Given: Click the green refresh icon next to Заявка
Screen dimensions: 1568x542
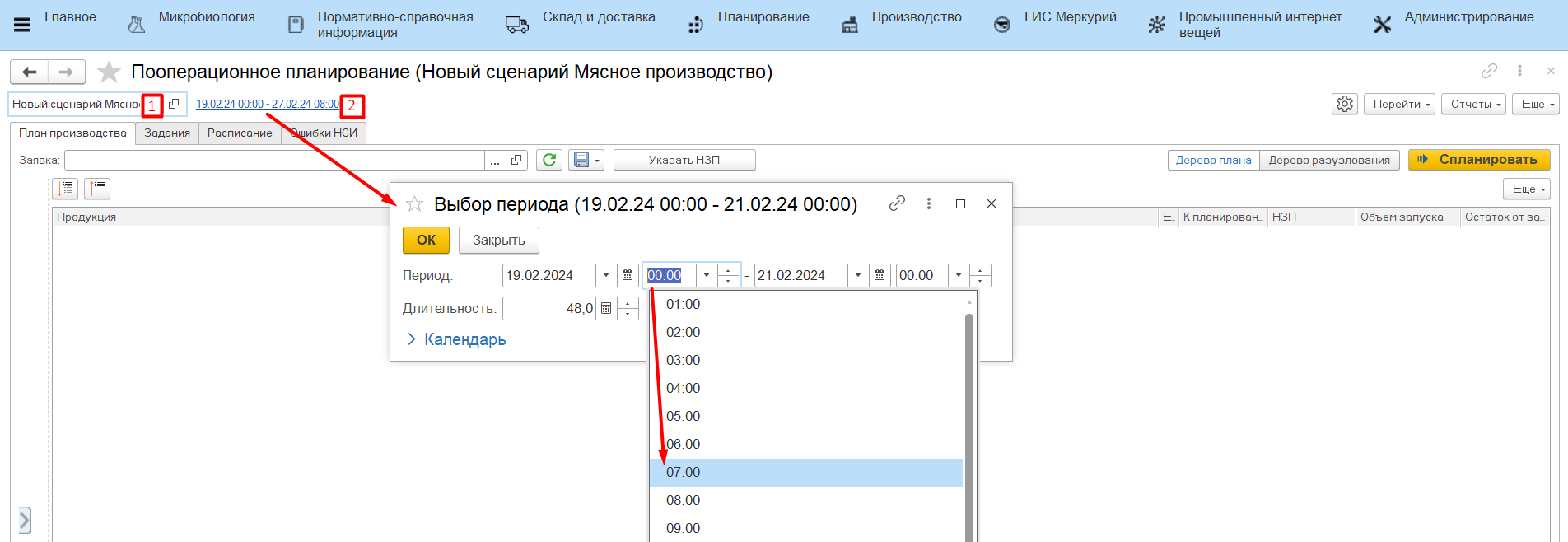Looking at the screenshot, I should [x=549, y=160].
